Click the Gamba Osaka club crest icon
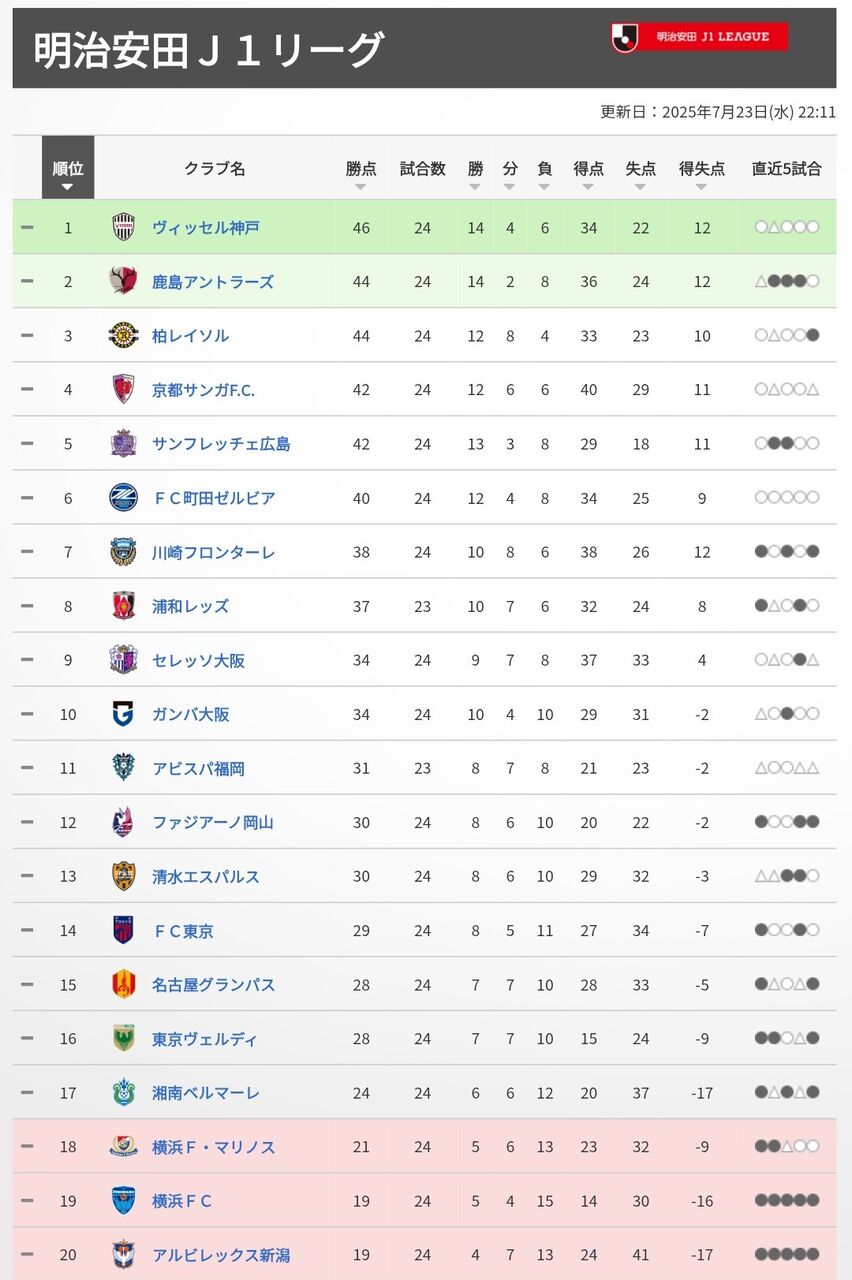The image size is (852, 1280). [x=123, y=714]
